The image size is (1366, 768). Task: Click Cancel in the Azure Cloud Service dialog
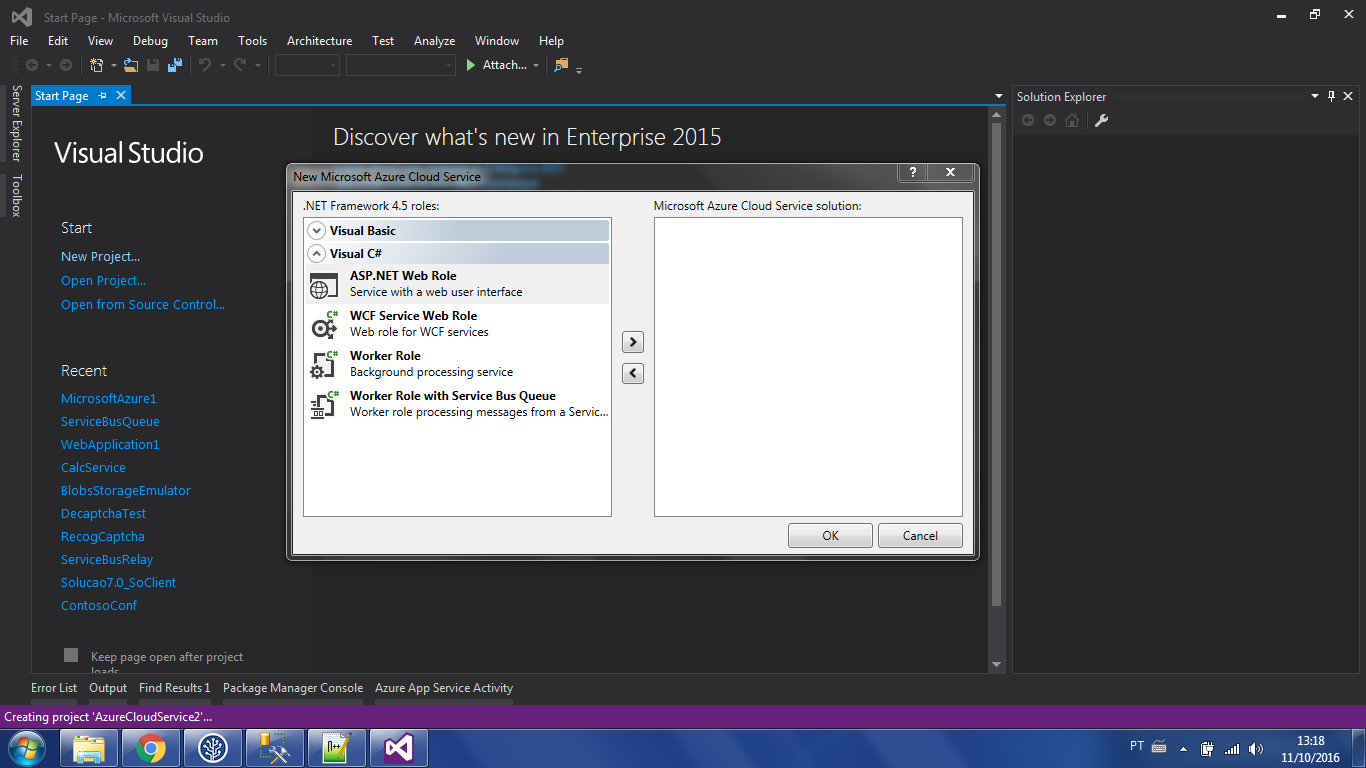920,536
